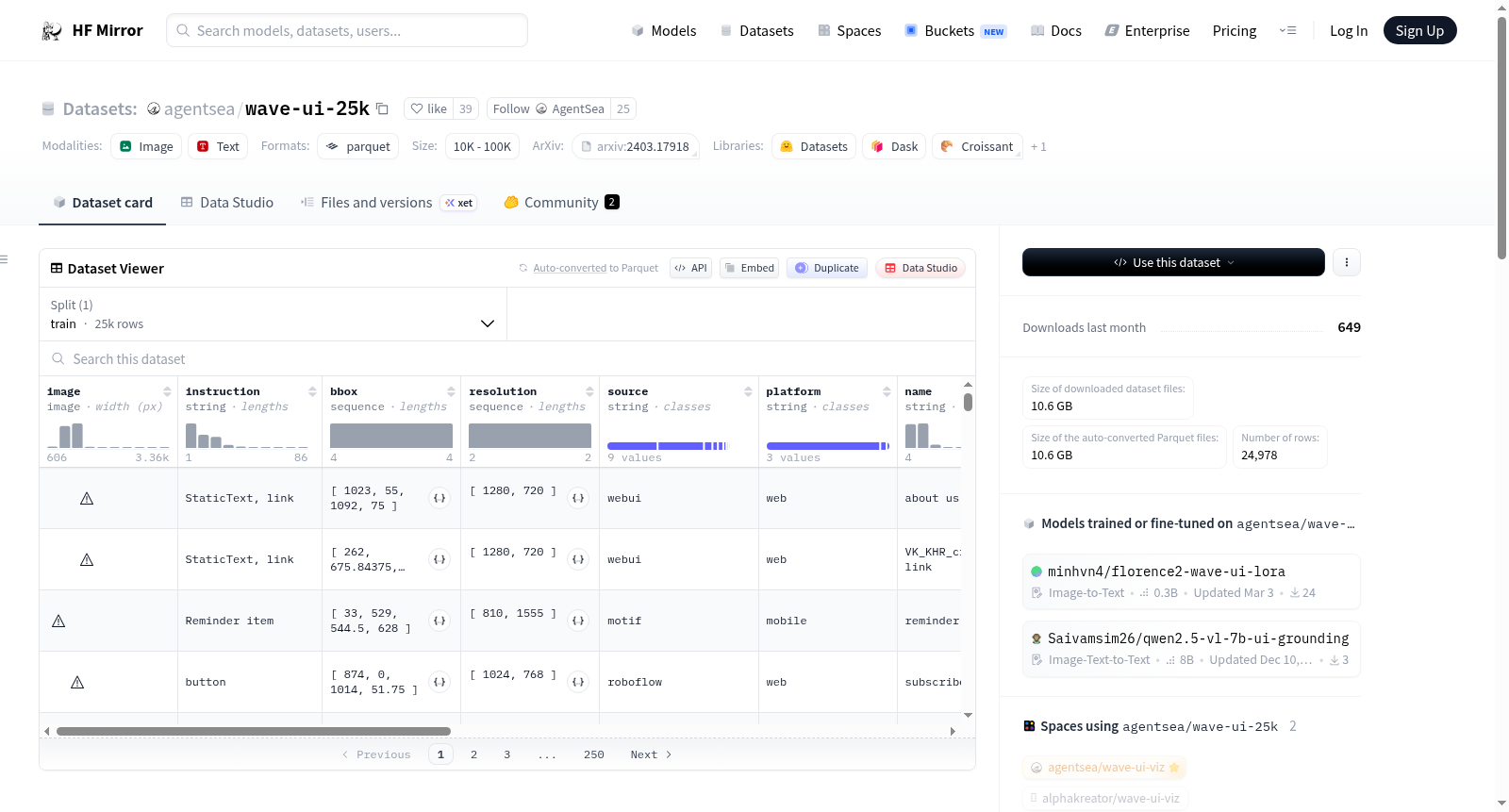Sort by the image column arrows

pyautogui.click(x=167, y=391)
